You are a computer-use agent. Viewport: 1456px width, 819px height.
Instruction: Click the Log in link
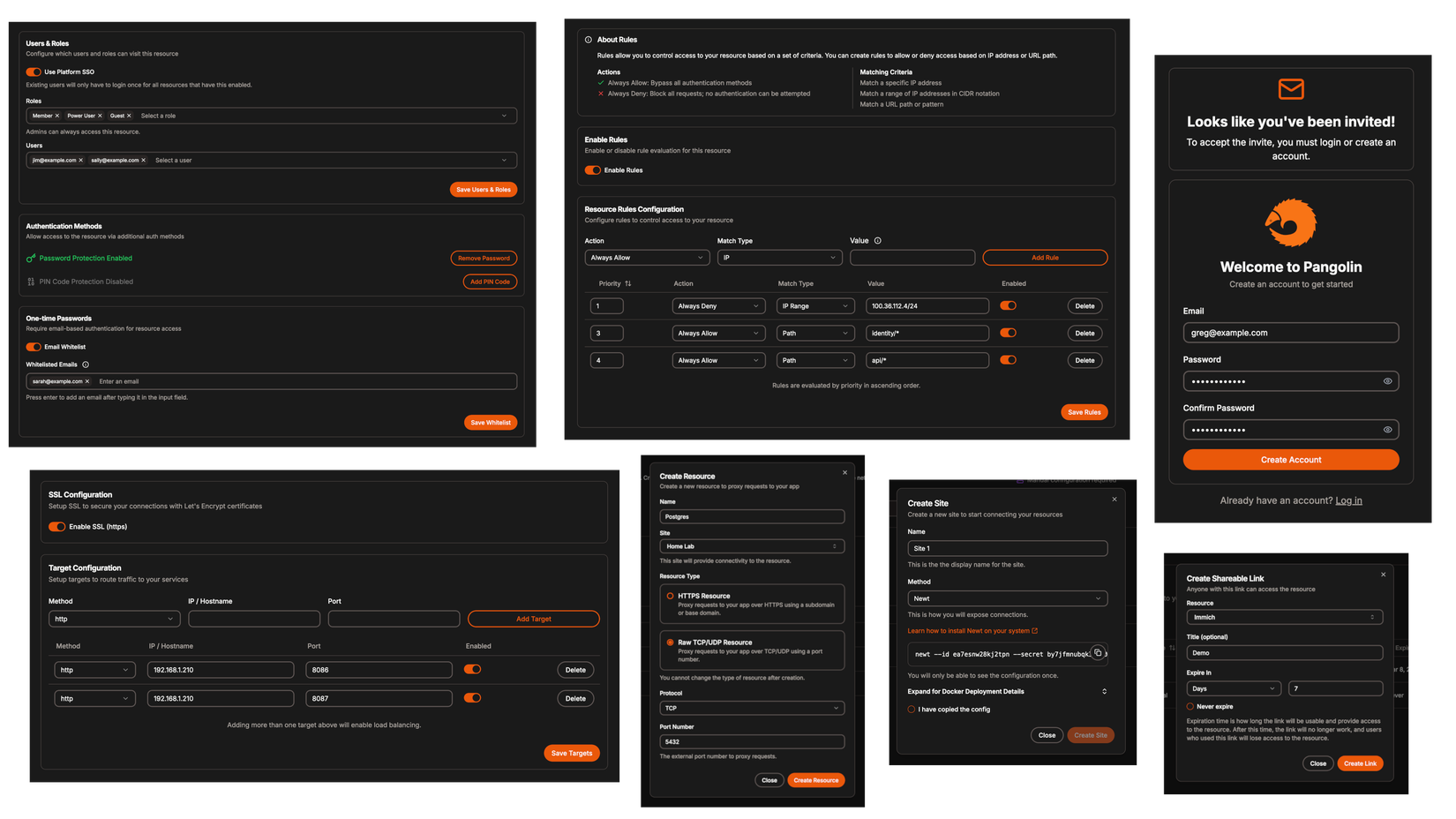click(1348, 500)
